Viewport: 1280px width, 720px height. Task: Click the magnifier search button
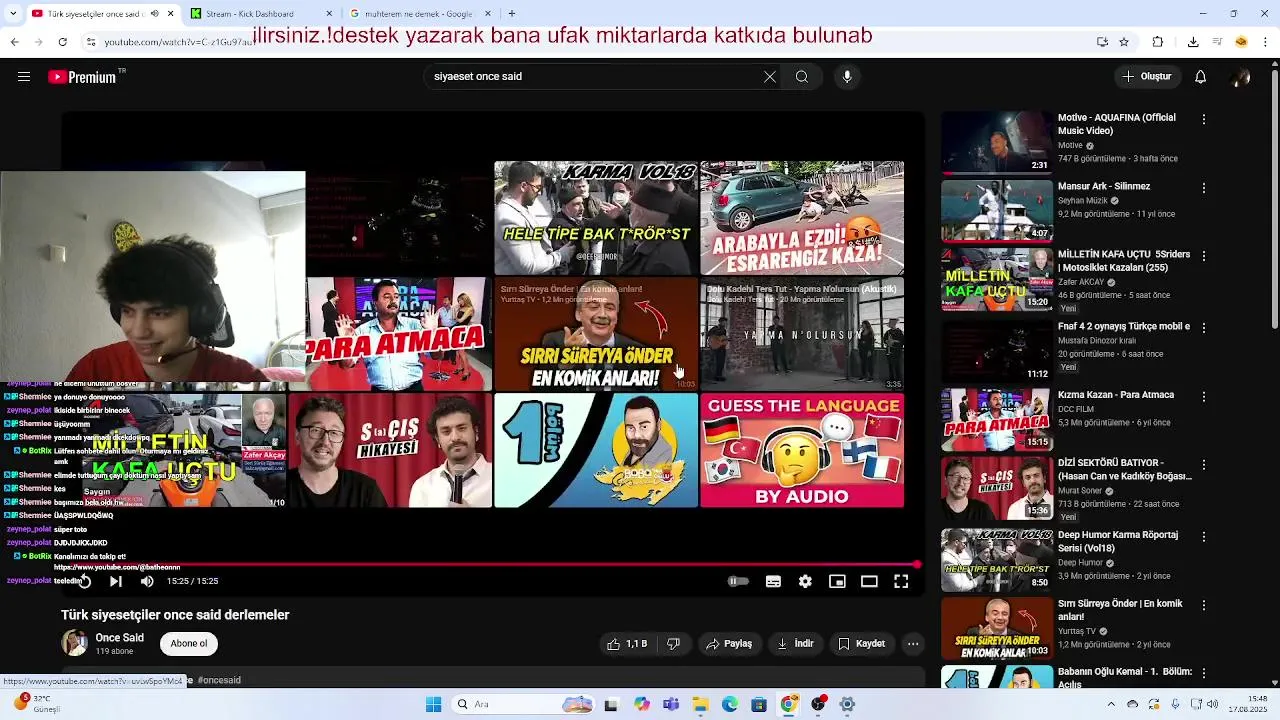(x=802, y=77)
